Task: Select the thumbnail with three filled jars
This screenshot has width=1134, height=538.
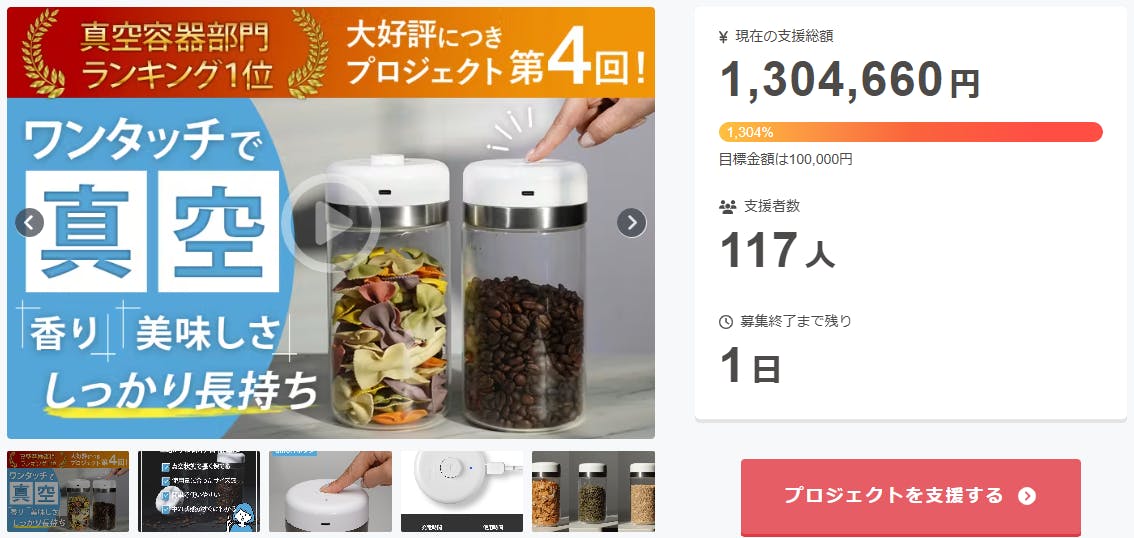Action: click(593, 492)
